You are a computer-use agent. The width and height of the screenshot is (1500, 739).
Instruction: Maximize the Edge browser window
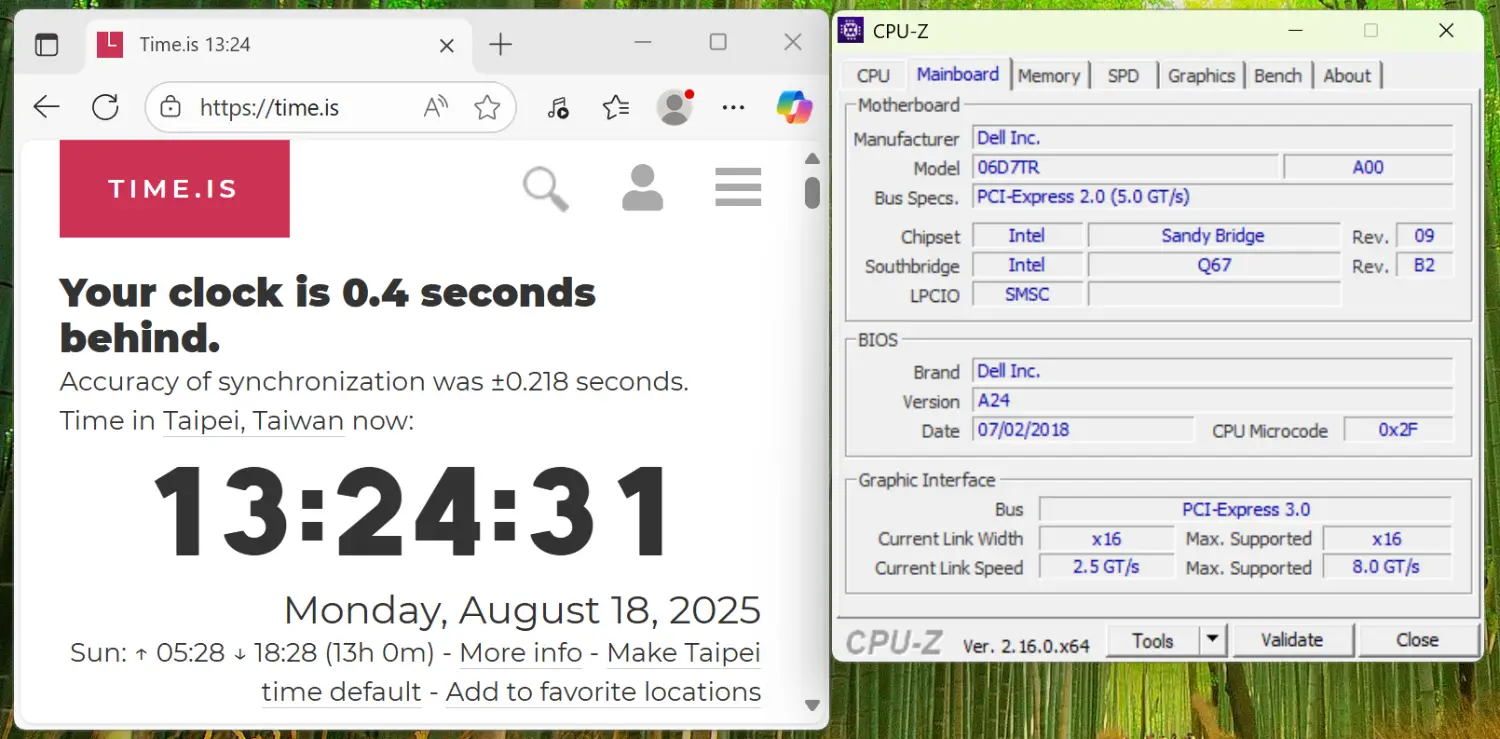[718, 42]
